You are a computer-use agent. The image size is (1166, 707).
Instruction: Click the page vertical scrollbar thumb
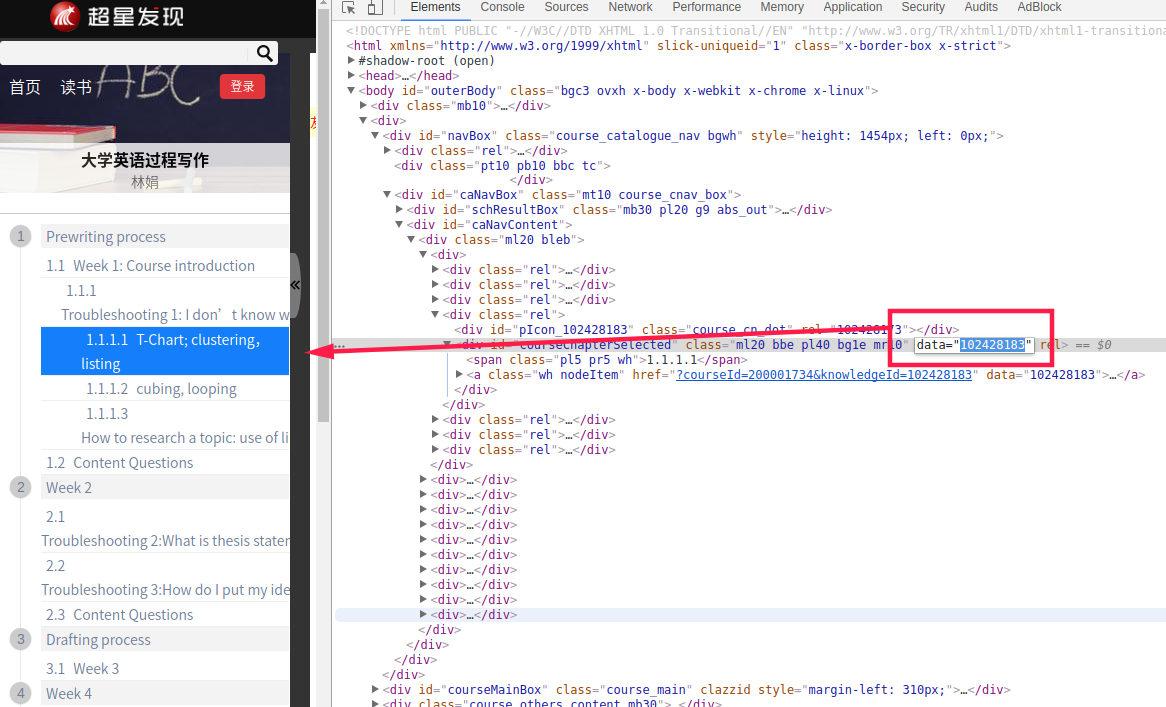coord(323,215)
